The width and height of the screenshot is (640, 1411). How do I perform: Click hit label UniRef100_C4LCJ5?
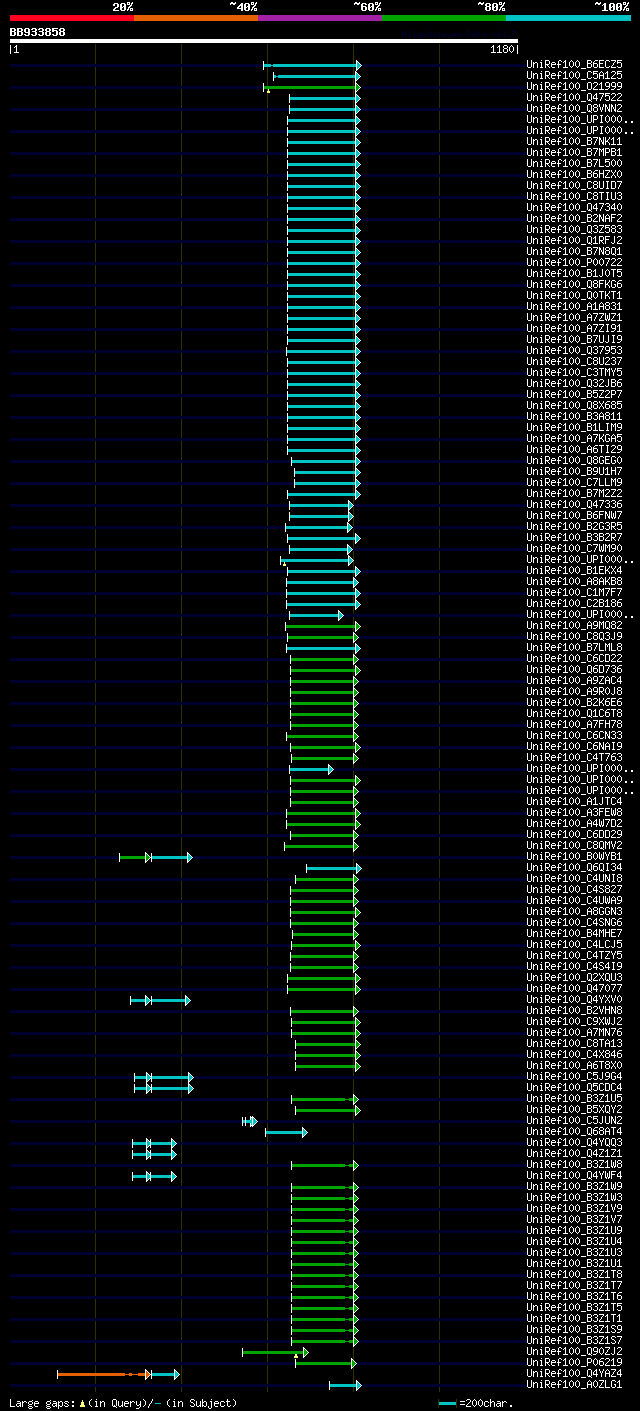click(x=574, y=944)
